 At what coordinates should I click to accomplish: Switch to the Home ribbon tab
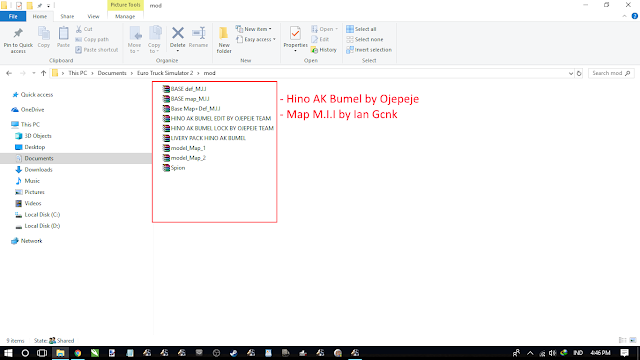pyautogui.click(x=40, y=16)
